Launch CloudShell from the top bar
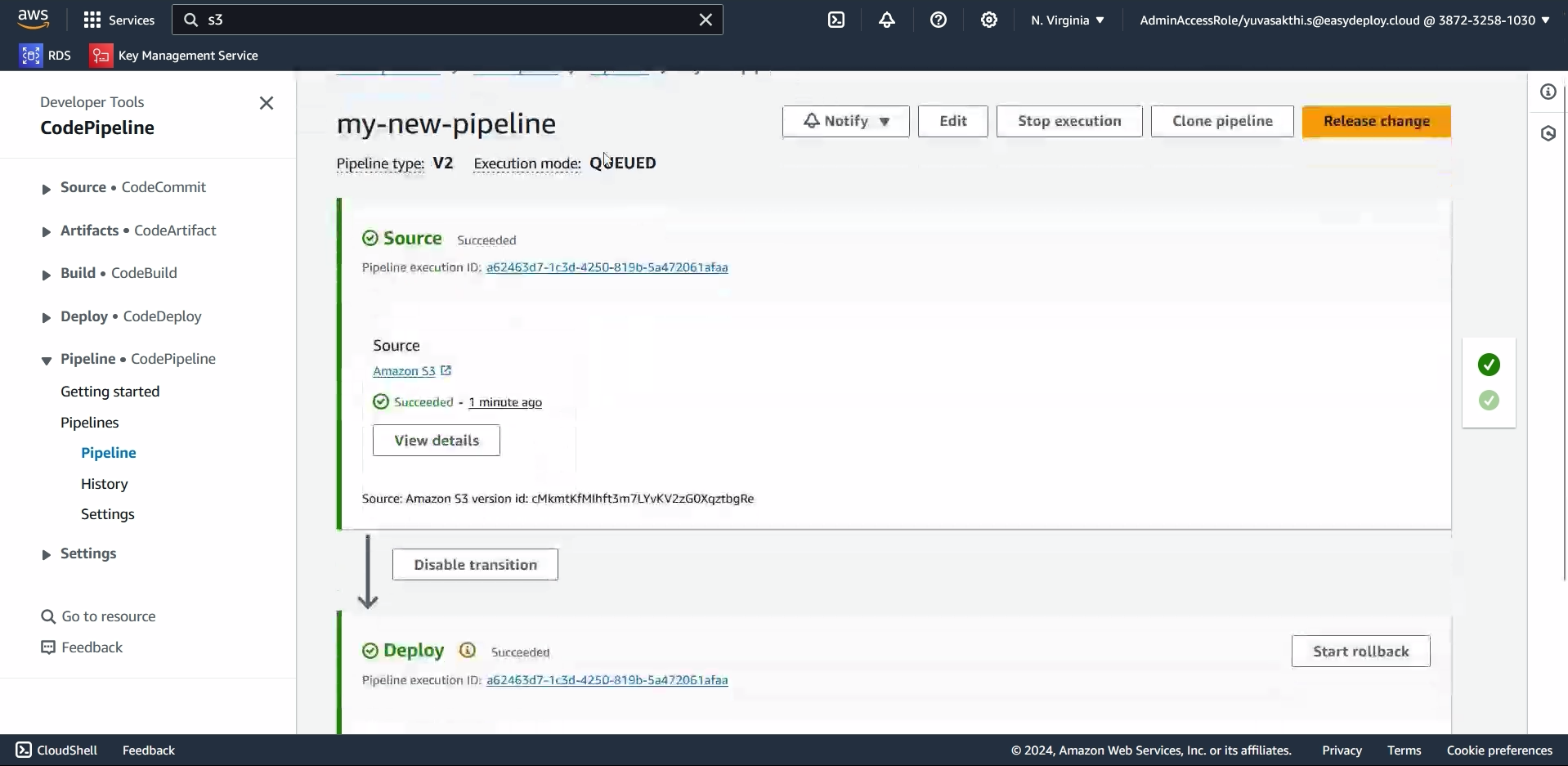 click(836, 20)
